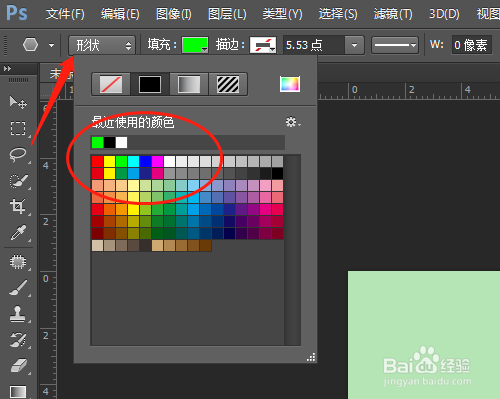Click the 5.53 点 stroke width field
The height and width of the screenshot is (399, 500).
tap(313, 45)
